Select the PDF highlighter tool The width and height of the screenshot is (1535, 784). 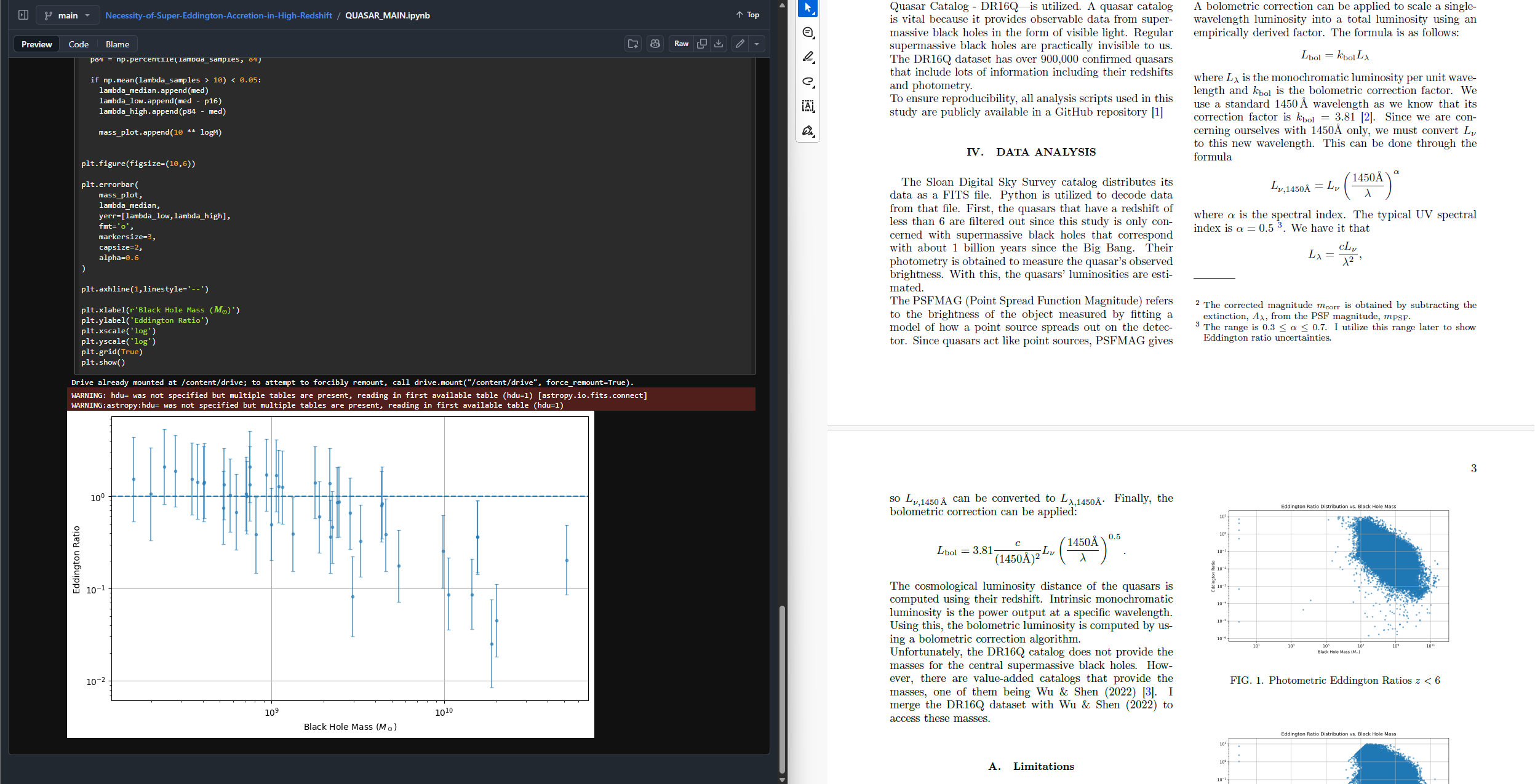[808, 57]
